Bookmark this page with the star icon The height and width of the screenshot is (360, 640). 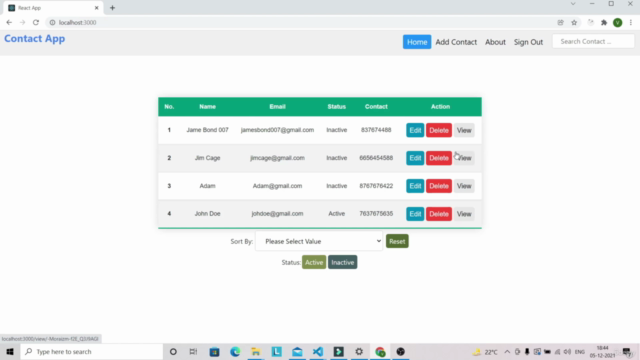[574, 22]
